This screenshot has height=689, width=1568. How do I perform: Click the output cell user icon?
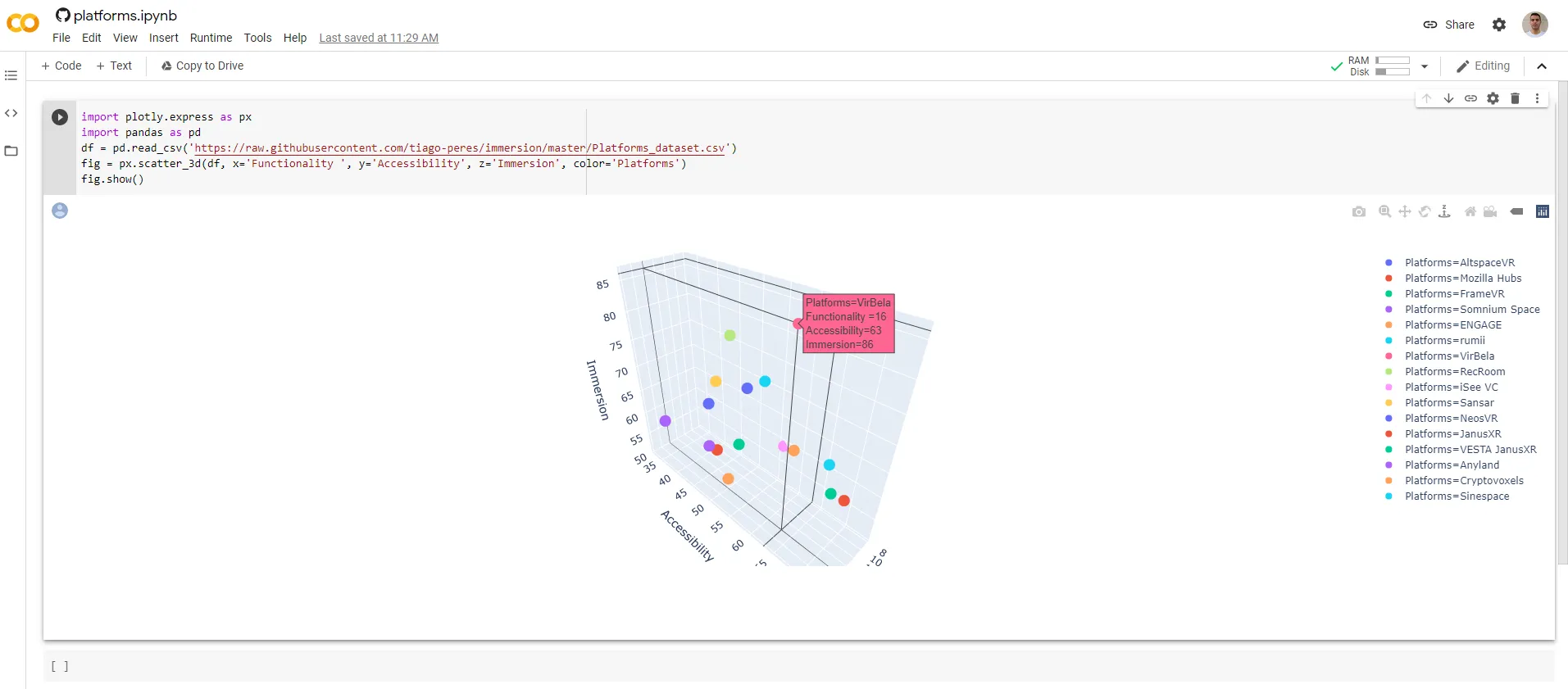click(60, 211)
